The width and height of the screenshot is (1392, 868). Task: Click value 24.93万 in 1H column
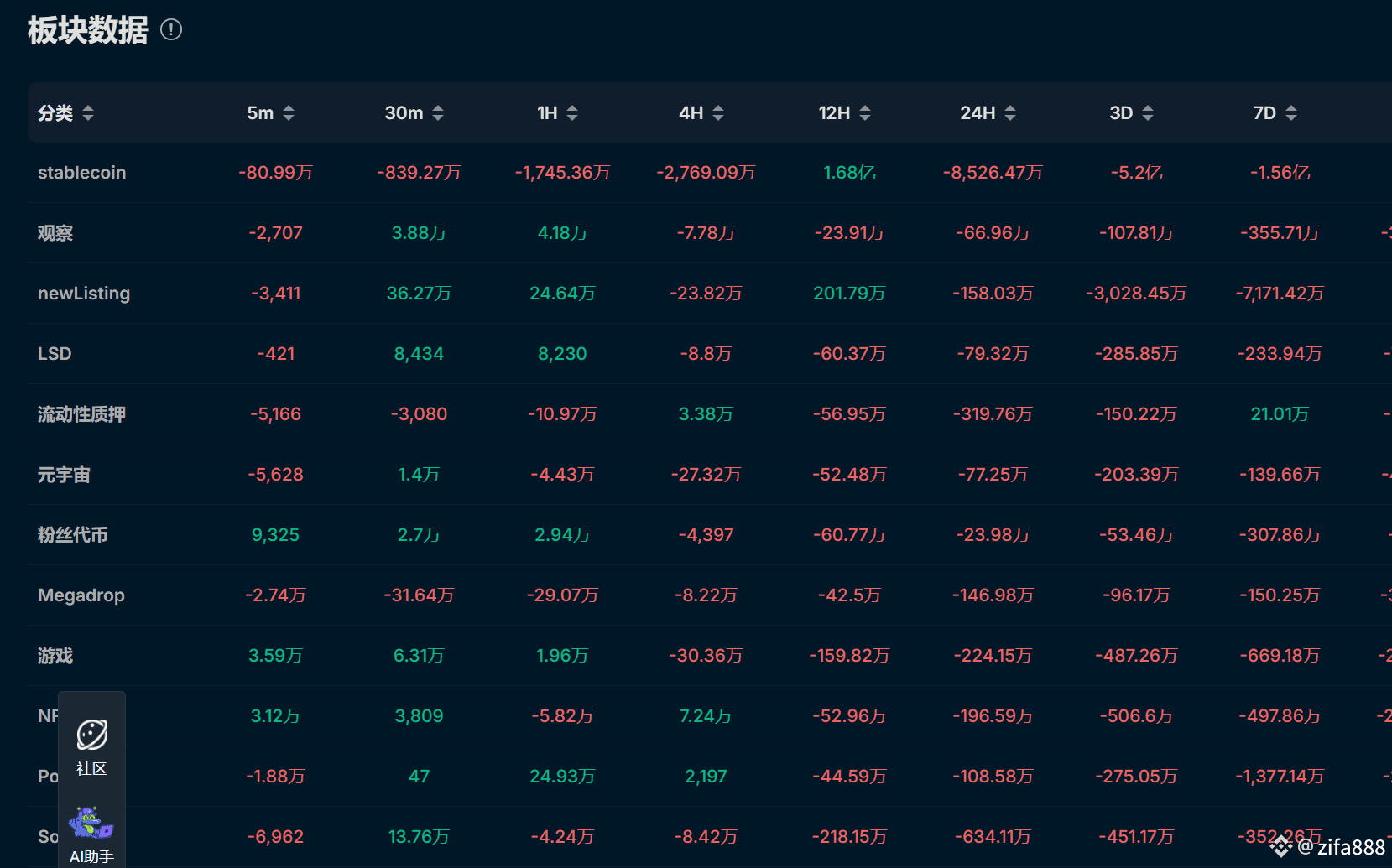(562, 777)
